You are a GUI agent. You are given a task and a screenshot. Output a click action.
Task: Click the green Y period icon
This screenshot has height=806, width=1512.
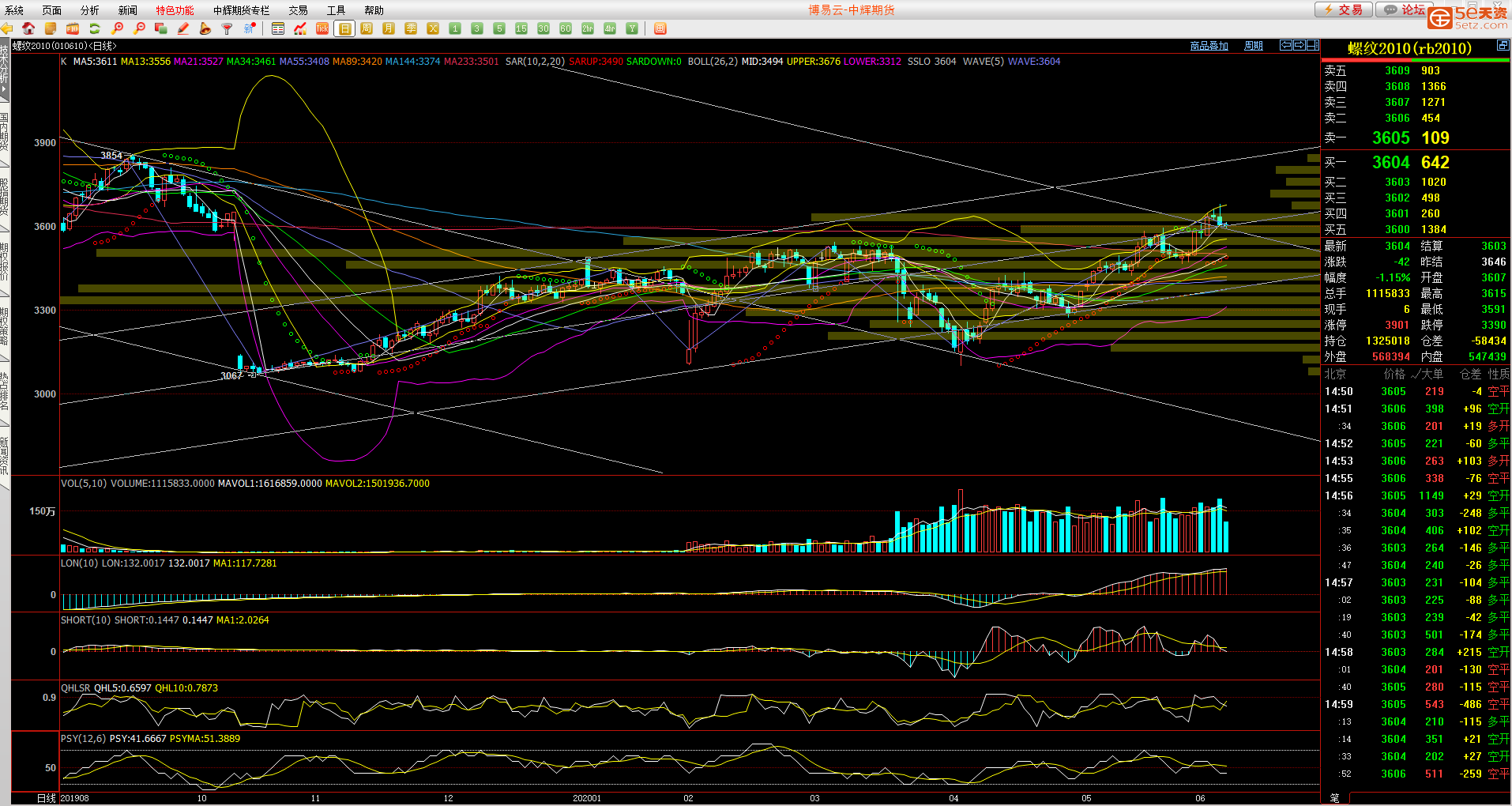coord(632,28)
